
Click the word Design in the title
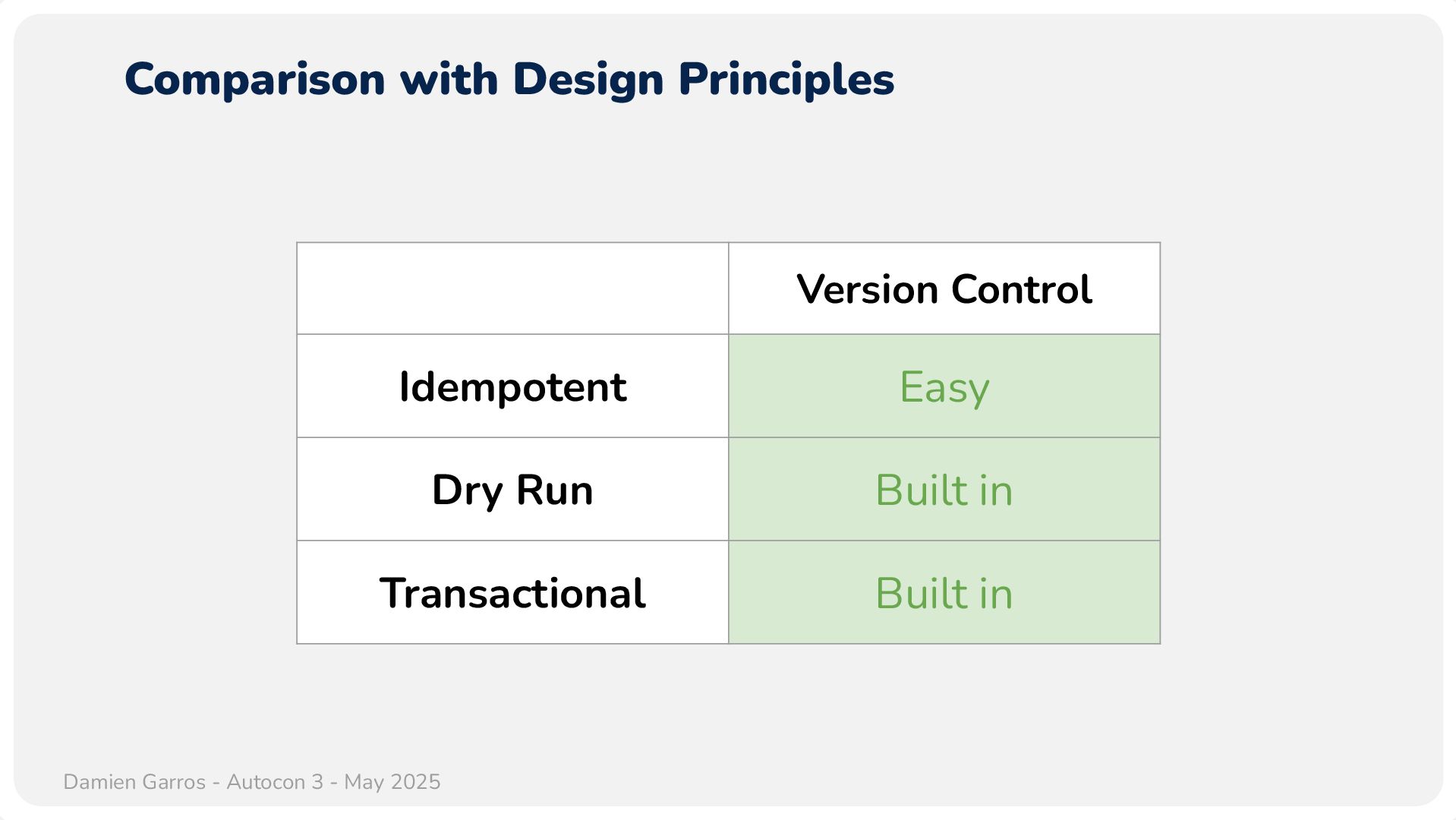click(588, 80)
